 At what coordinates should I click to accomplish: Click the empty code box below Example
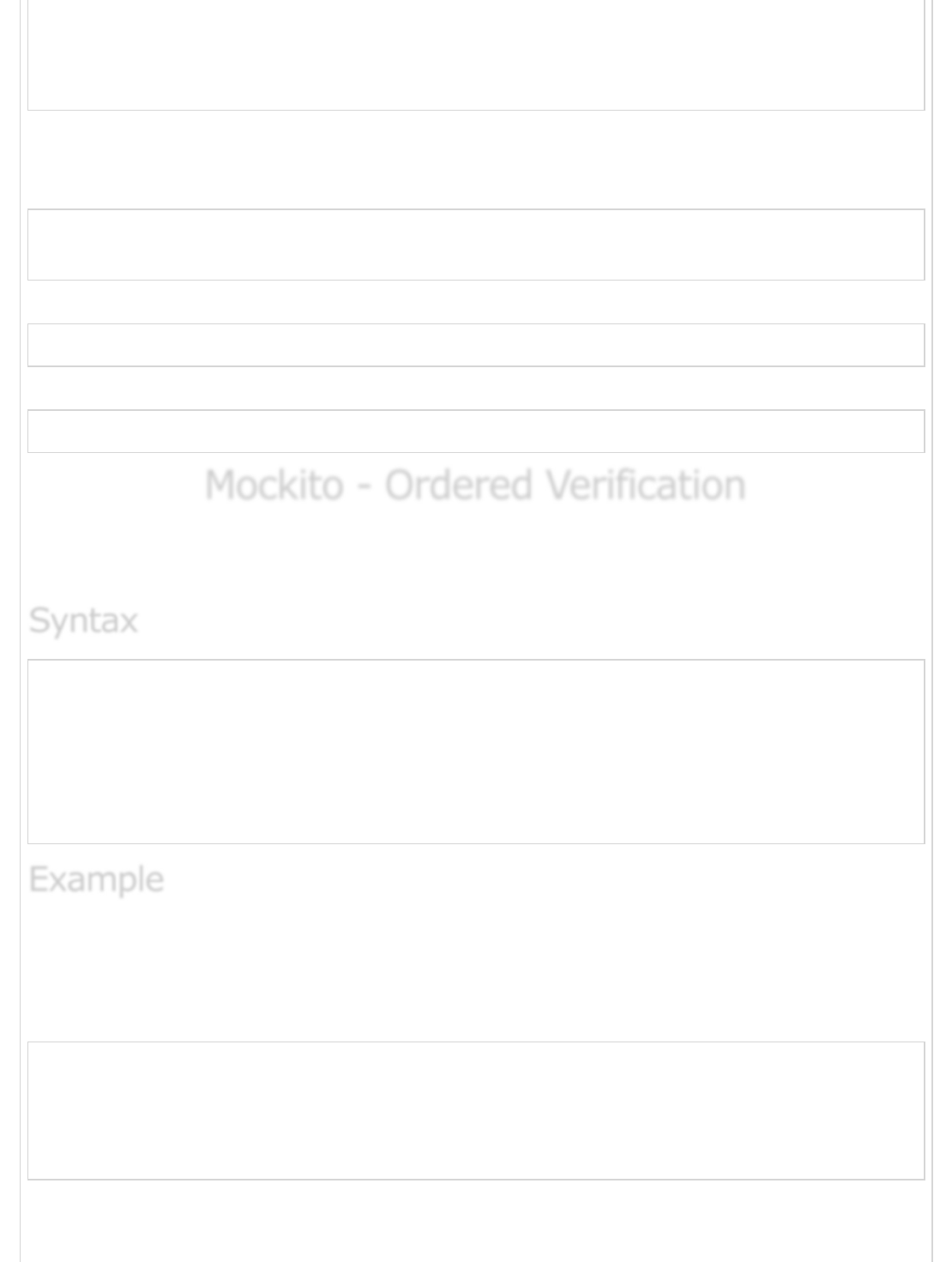476,1110
